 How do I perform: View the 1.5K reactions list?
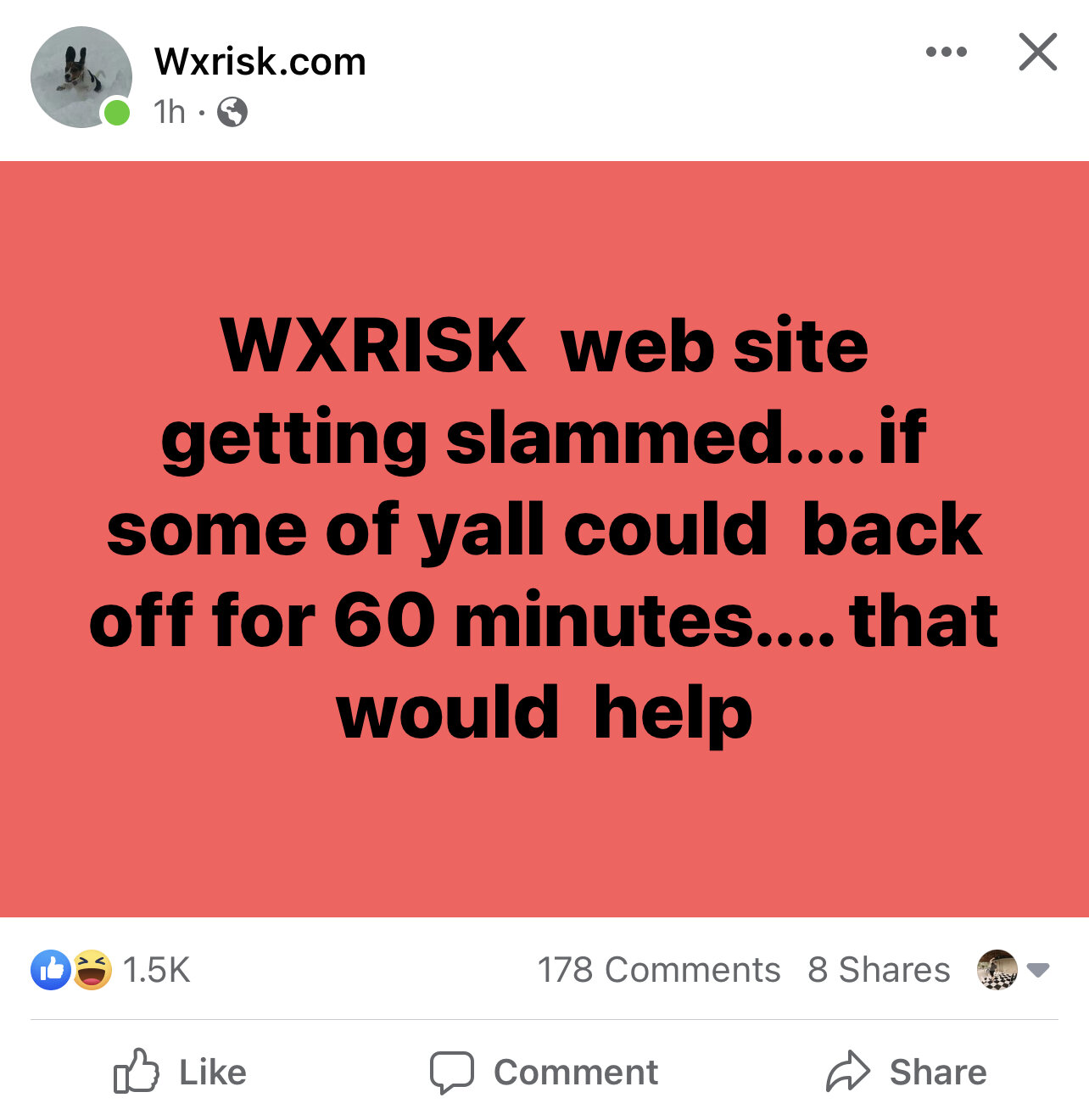point(156,970)
